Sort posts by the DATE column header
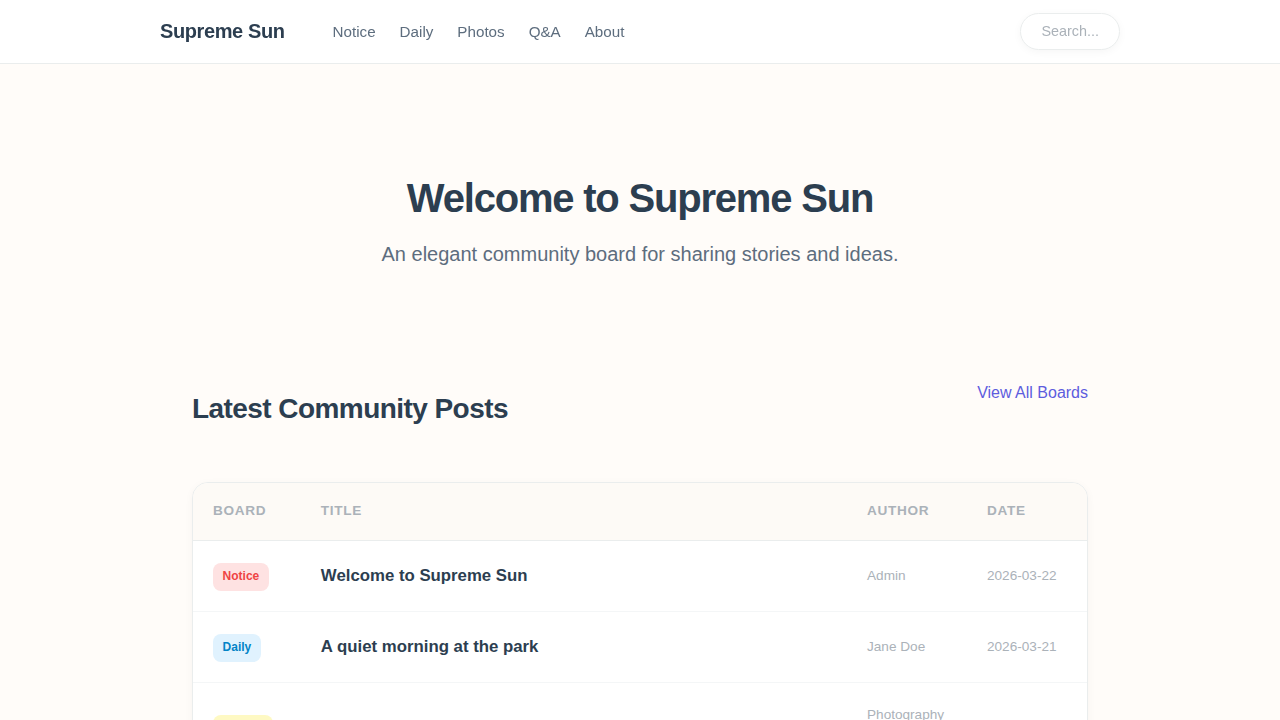Image resolution: width=1280 pixels, height=720 pixels. (1006, 510)
